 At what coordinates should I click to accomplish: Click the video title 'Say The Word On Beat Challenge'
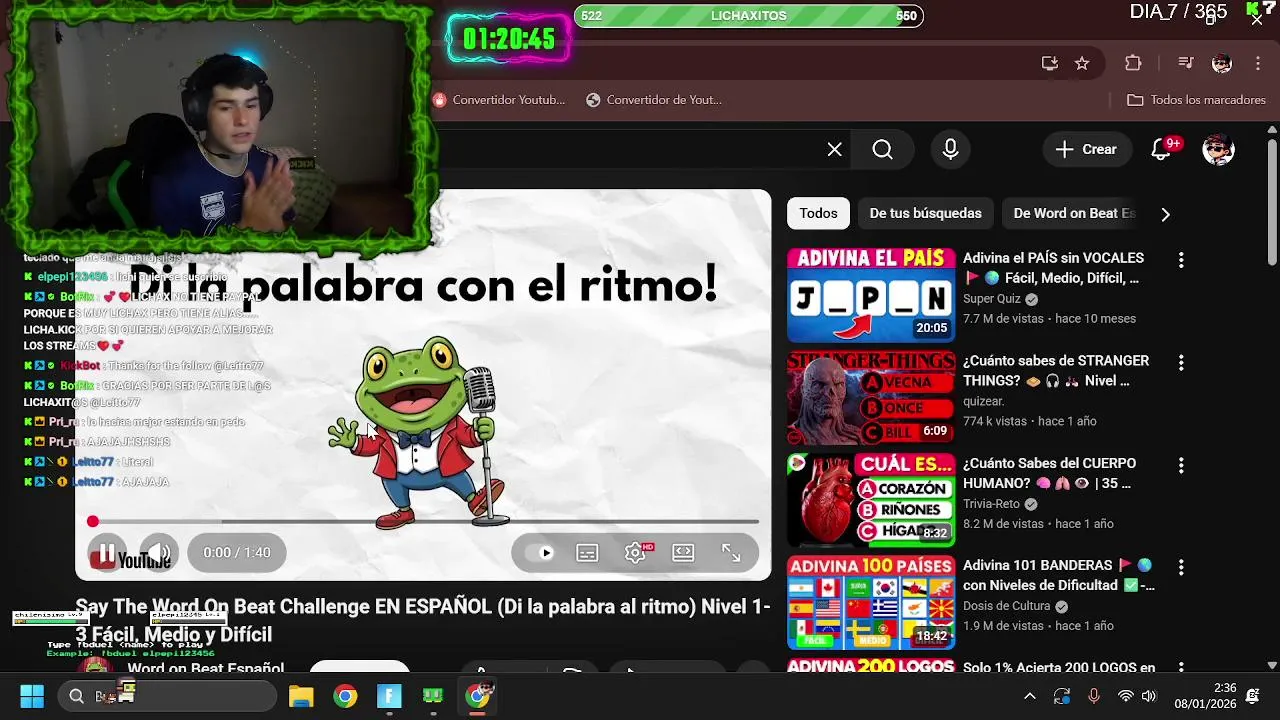pyautogui.click(x=423, y=620)
